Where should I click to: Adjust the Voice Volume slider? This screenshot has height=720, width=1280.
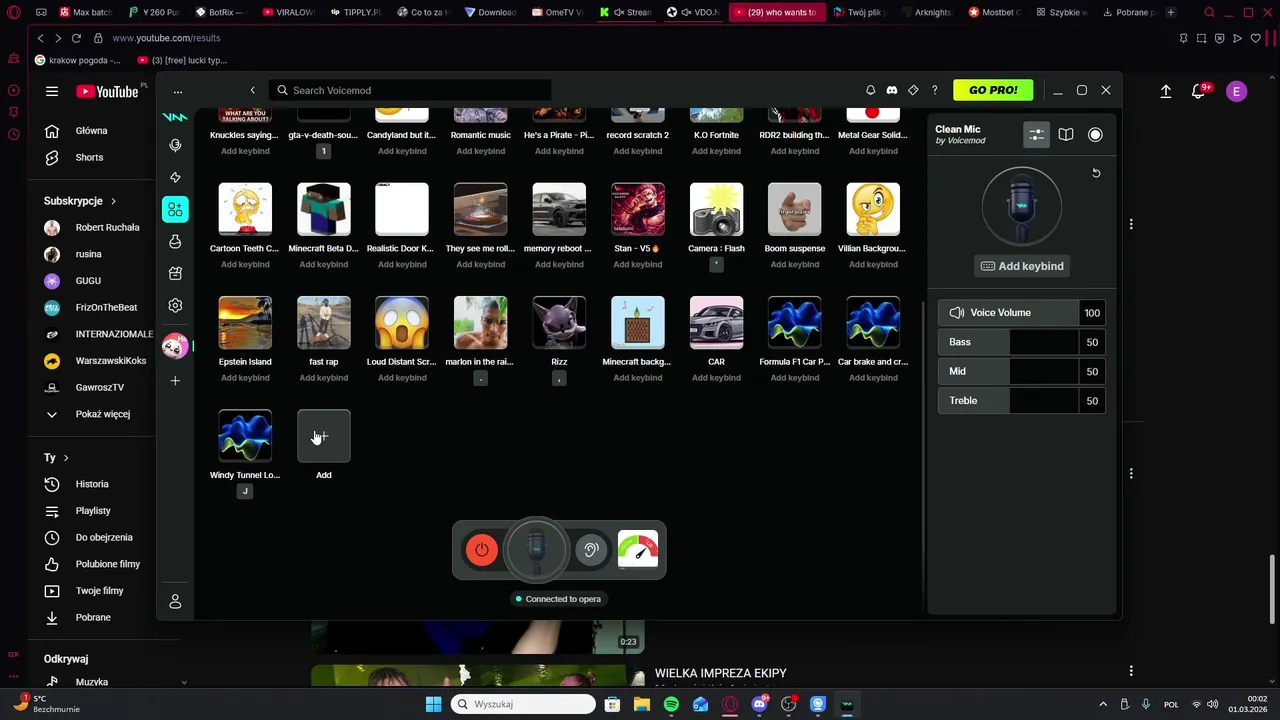(1021, 313)
